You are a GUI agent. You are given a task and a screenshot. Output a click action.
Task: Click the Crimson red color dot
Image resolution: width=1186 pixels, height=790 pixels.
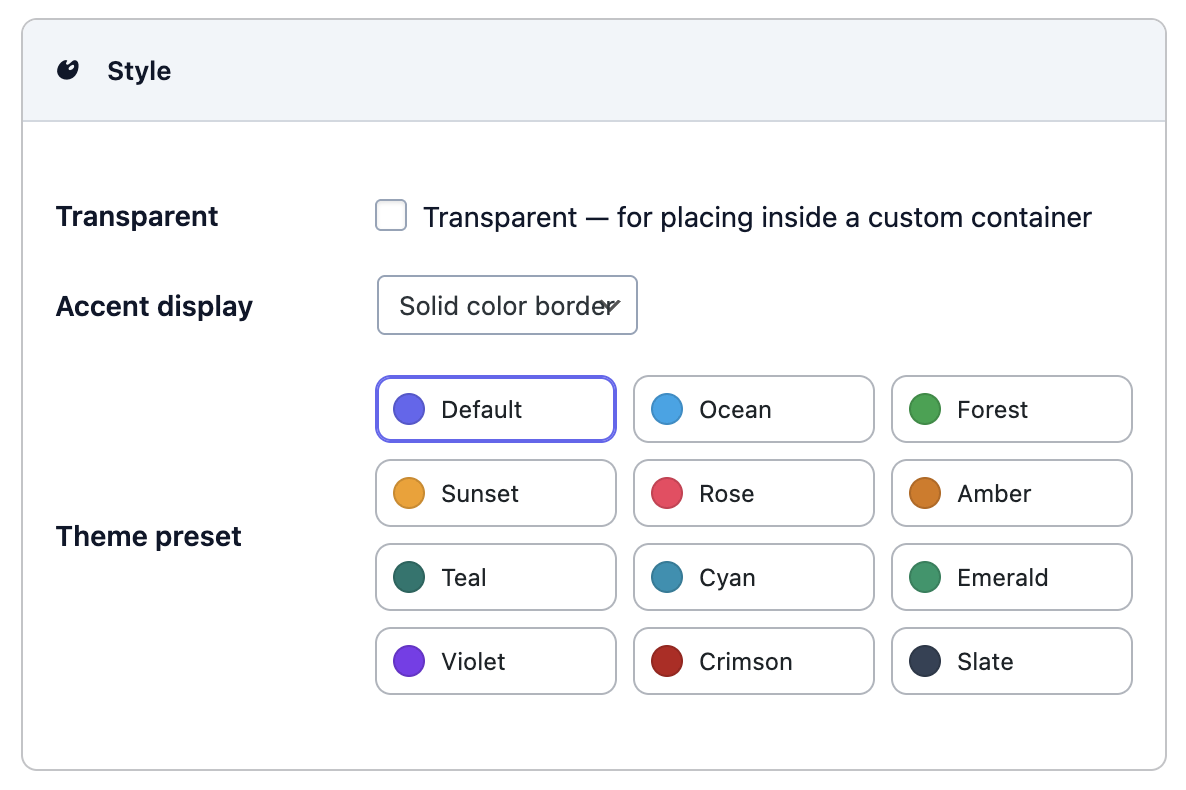[x=667, y=661]
